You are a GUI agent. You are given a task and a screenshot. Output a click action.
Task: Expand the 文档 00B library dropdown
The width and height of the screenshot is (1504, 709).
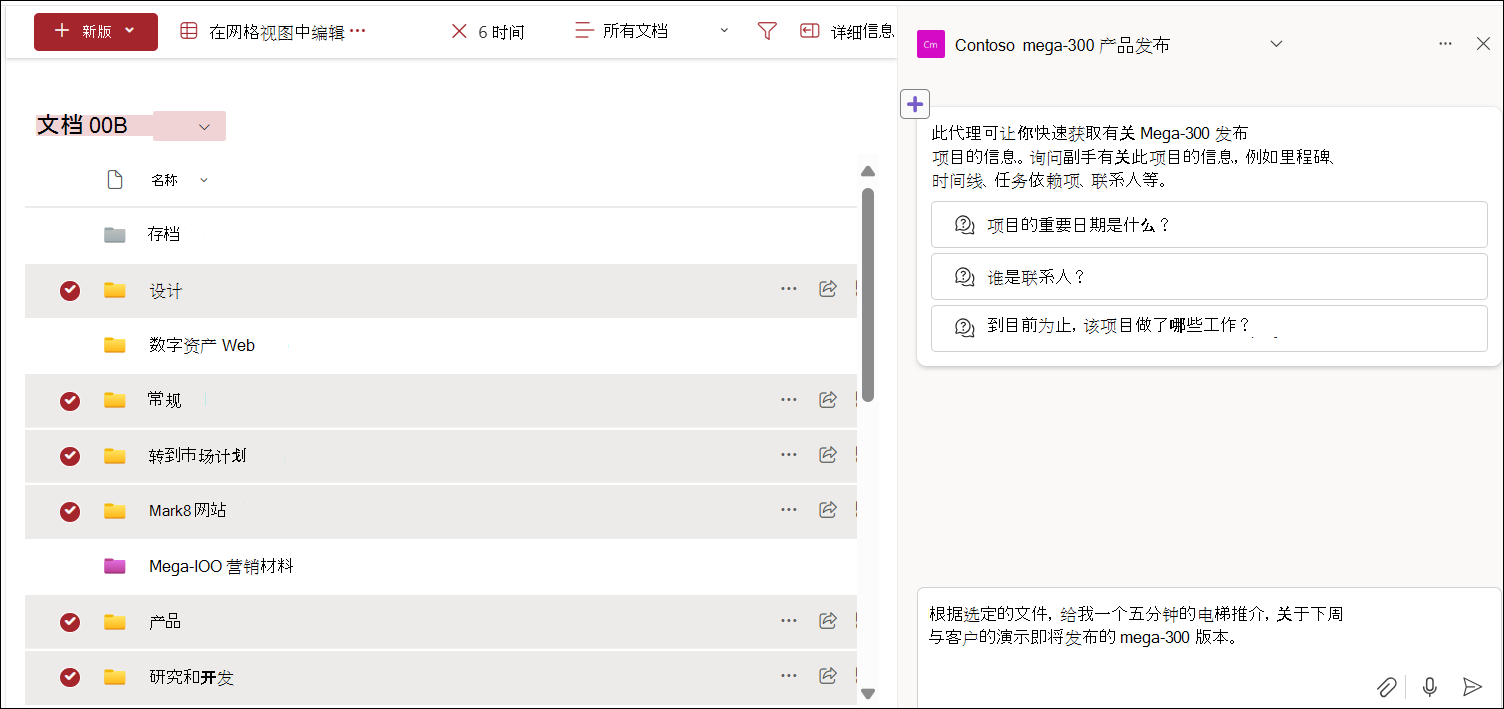coord(204,127)
